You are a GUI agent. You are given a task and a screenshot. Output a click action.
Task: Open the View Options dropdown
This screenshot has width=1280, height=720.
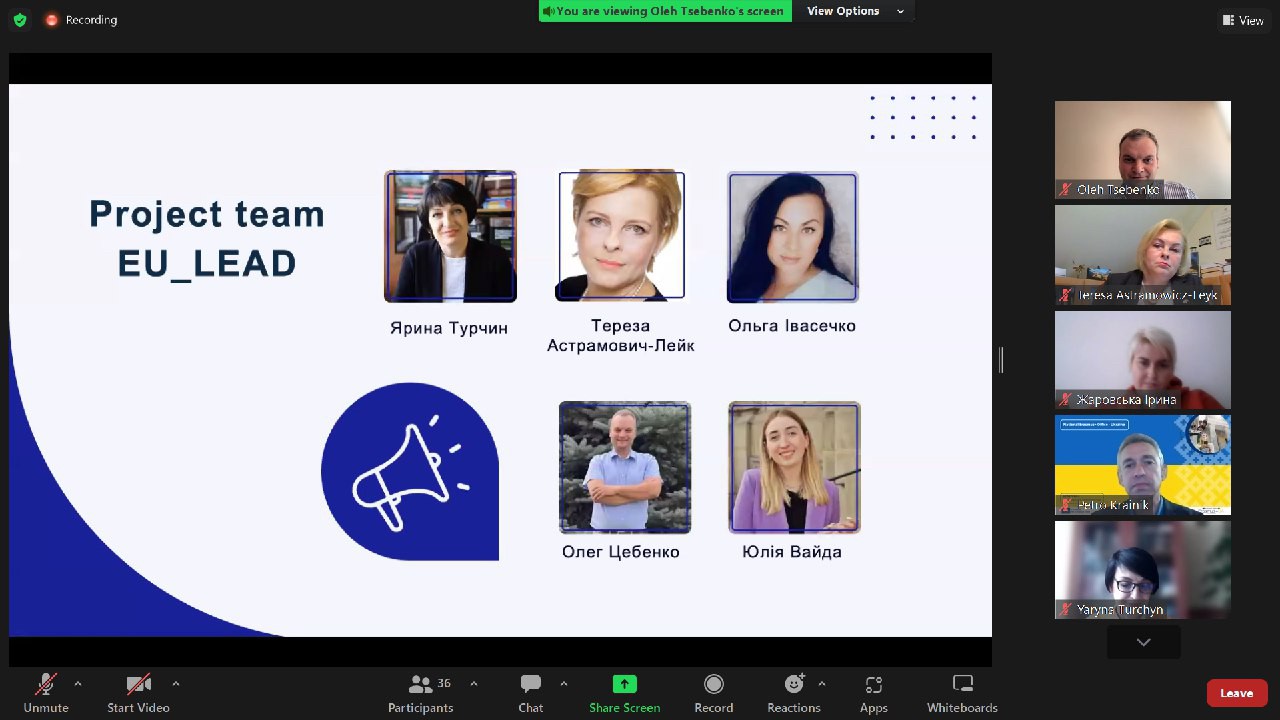pyautogui.click(x=855, y=11)
